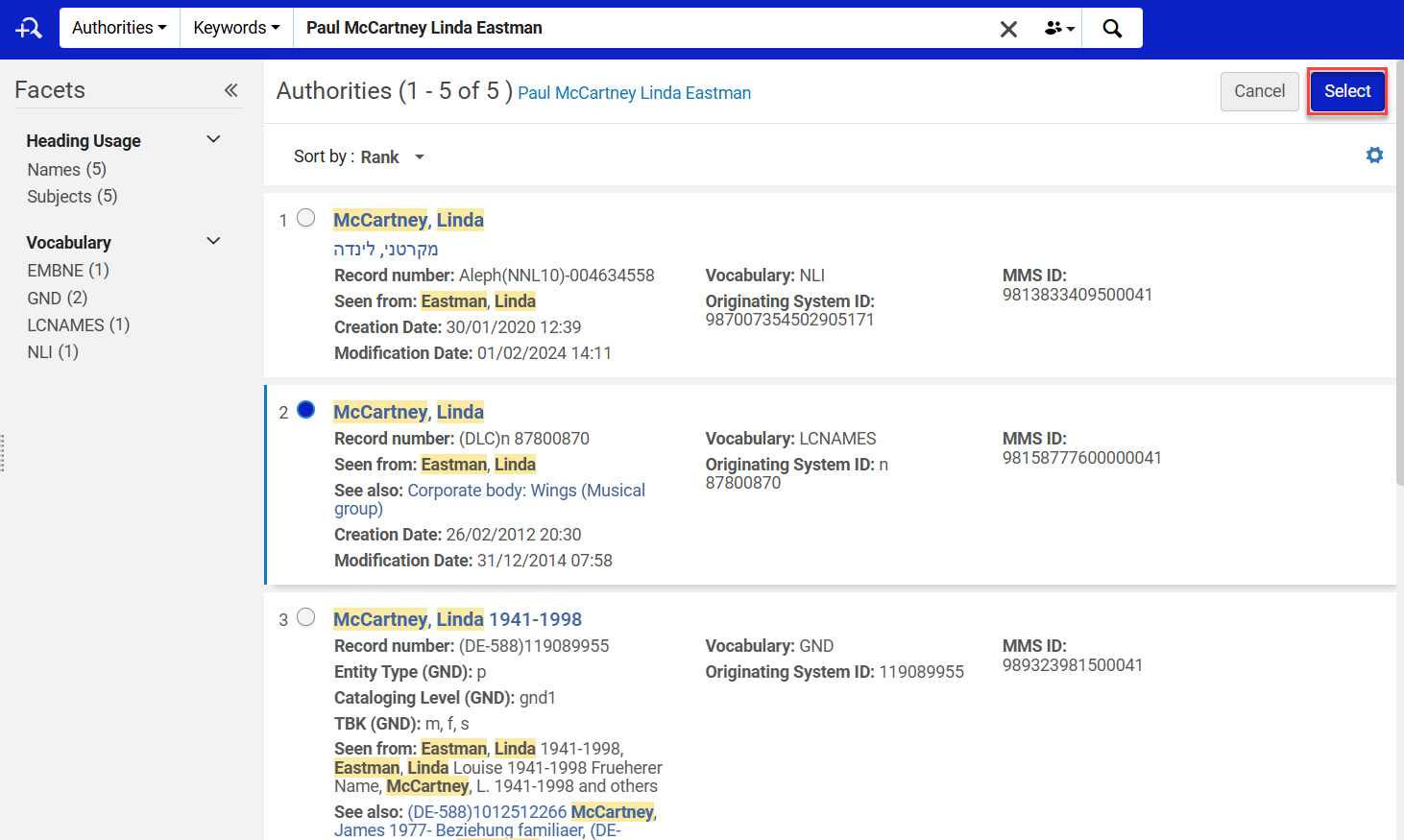Click the Select button

click(x=1347, y=91)
